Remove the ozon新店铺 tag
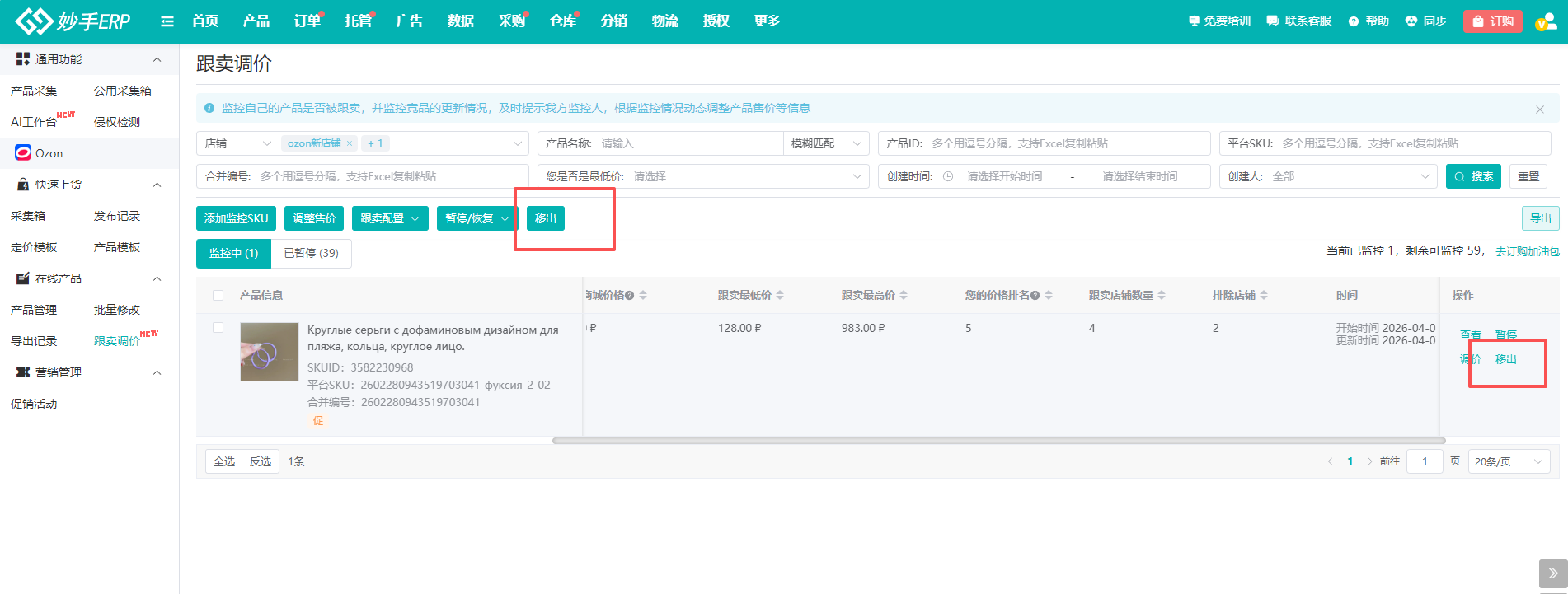The image size is (1568, 594). [350, 143]
